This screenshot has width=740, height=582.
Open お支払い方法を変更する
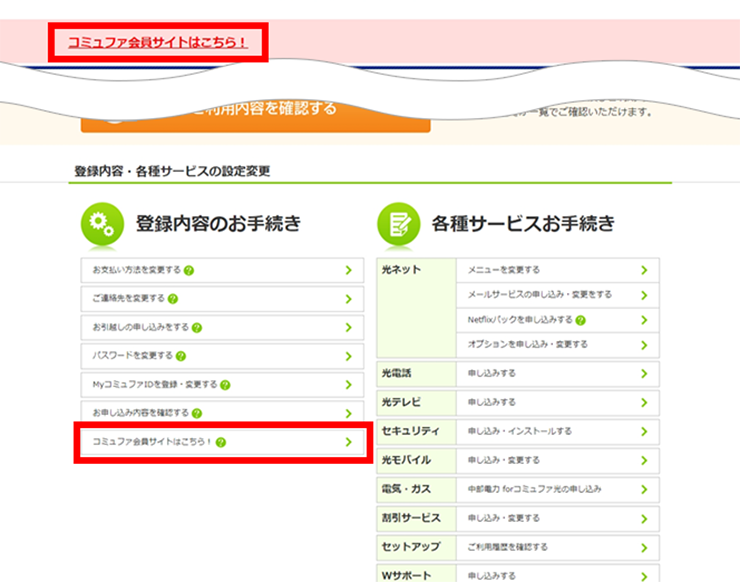222,270
